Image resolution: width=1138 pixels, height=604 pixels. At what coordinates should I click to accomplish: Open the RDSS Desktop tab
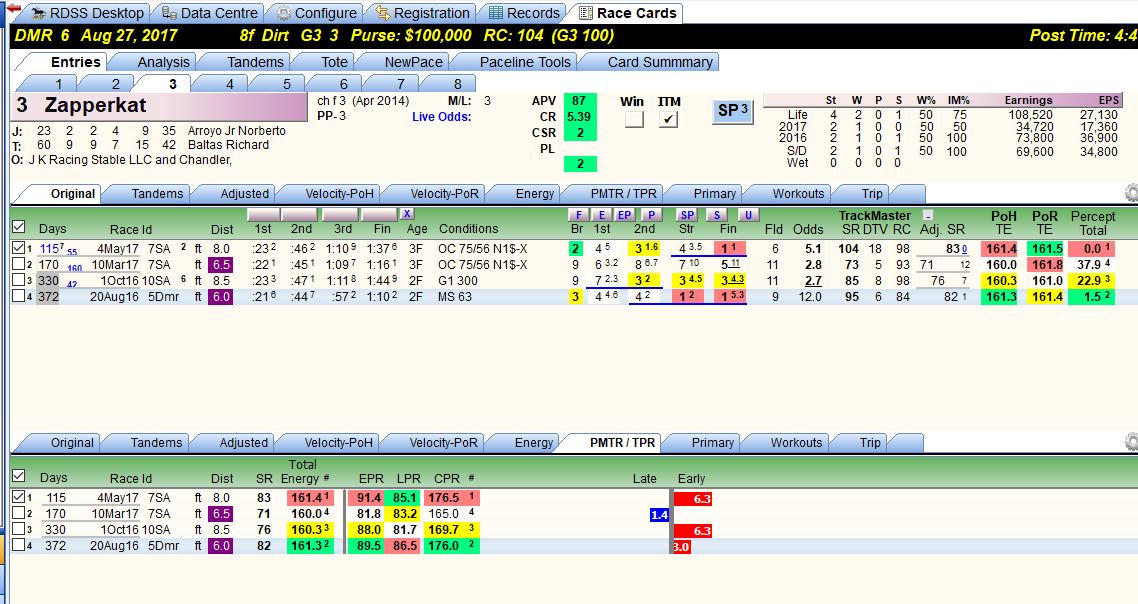(87, 13)
